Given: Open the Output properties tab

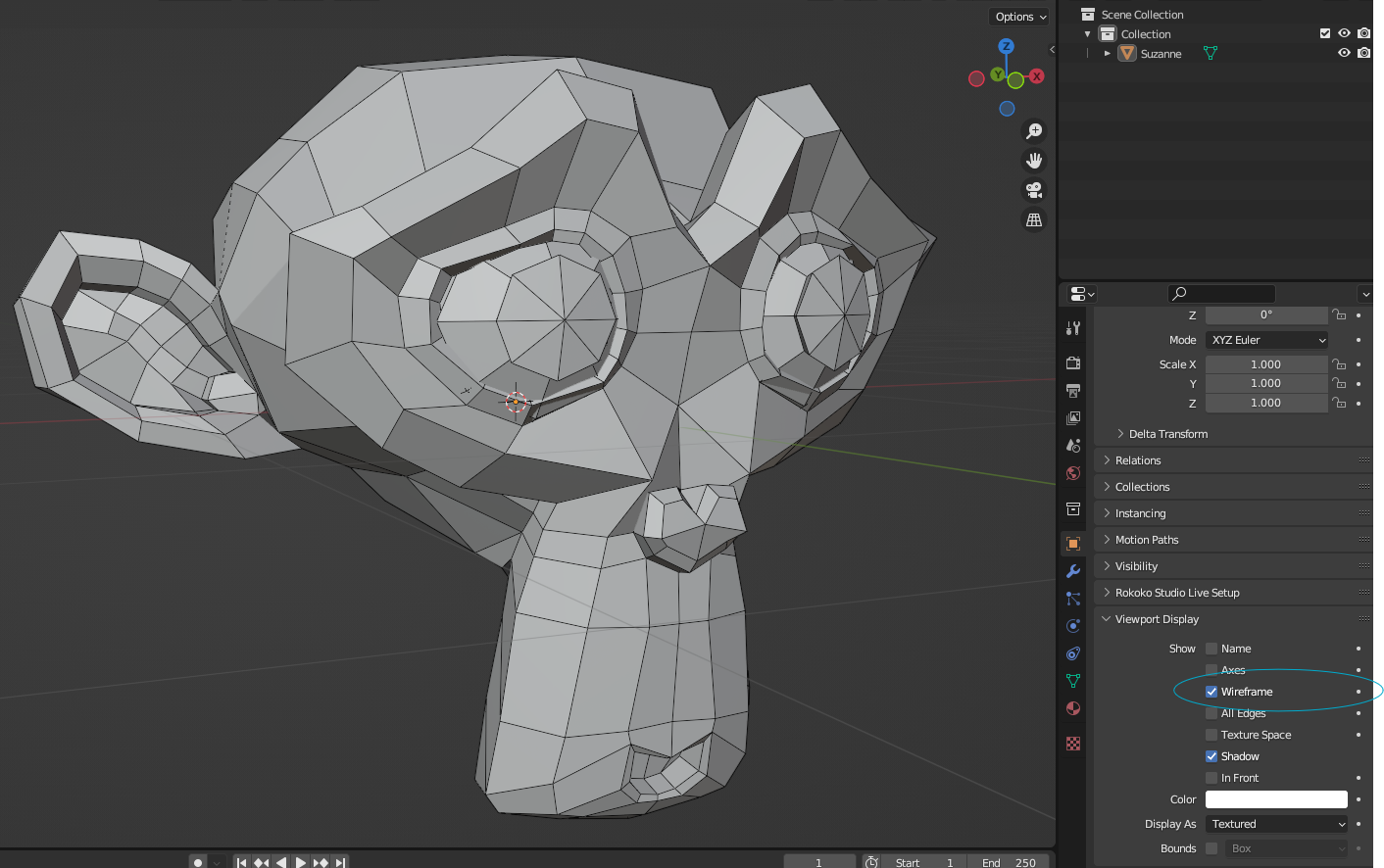Looking at the screenshot, I should tap(1072, 389).
